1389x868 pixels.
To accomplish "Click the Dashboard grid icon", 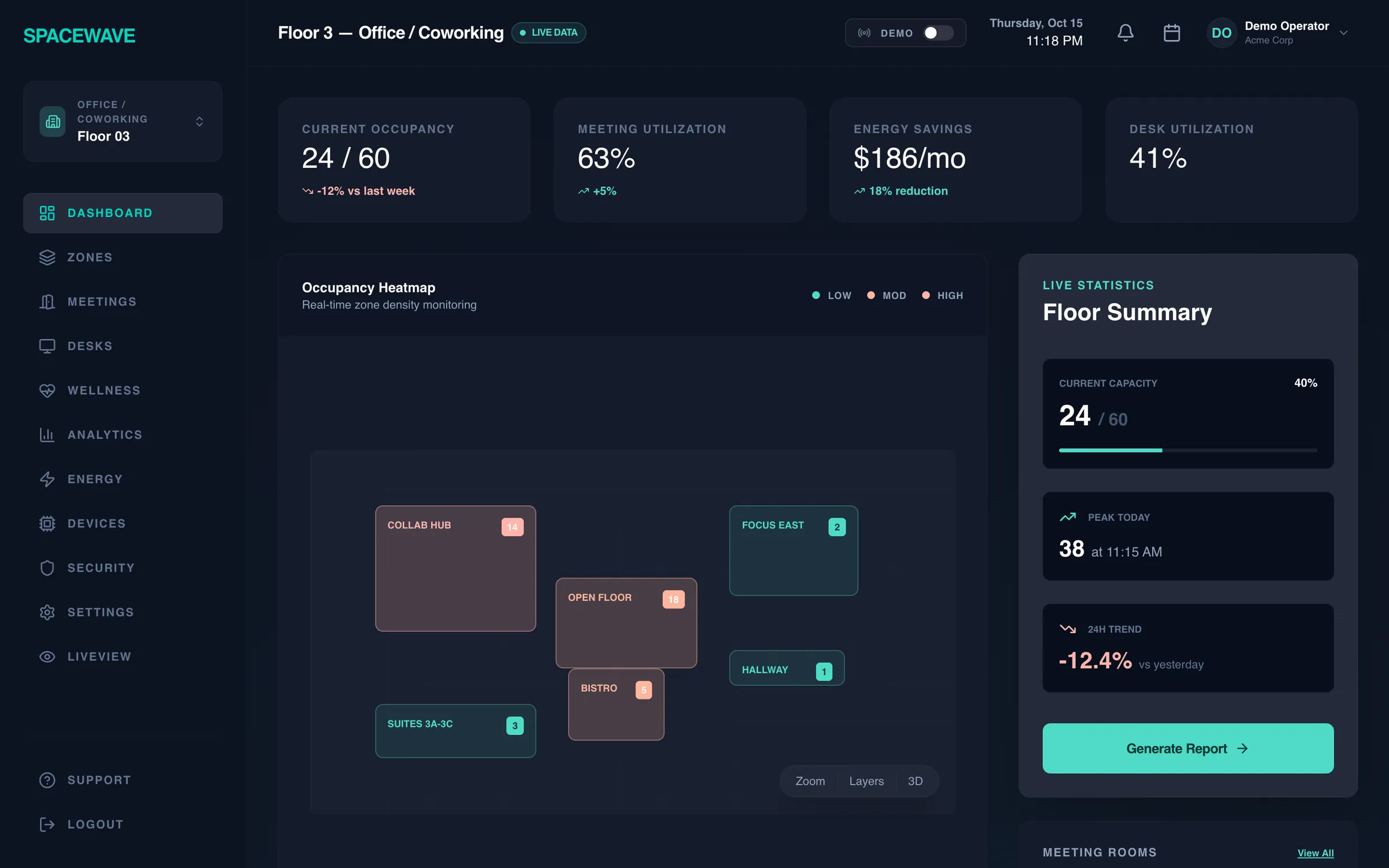I will [x=47, y=213].
